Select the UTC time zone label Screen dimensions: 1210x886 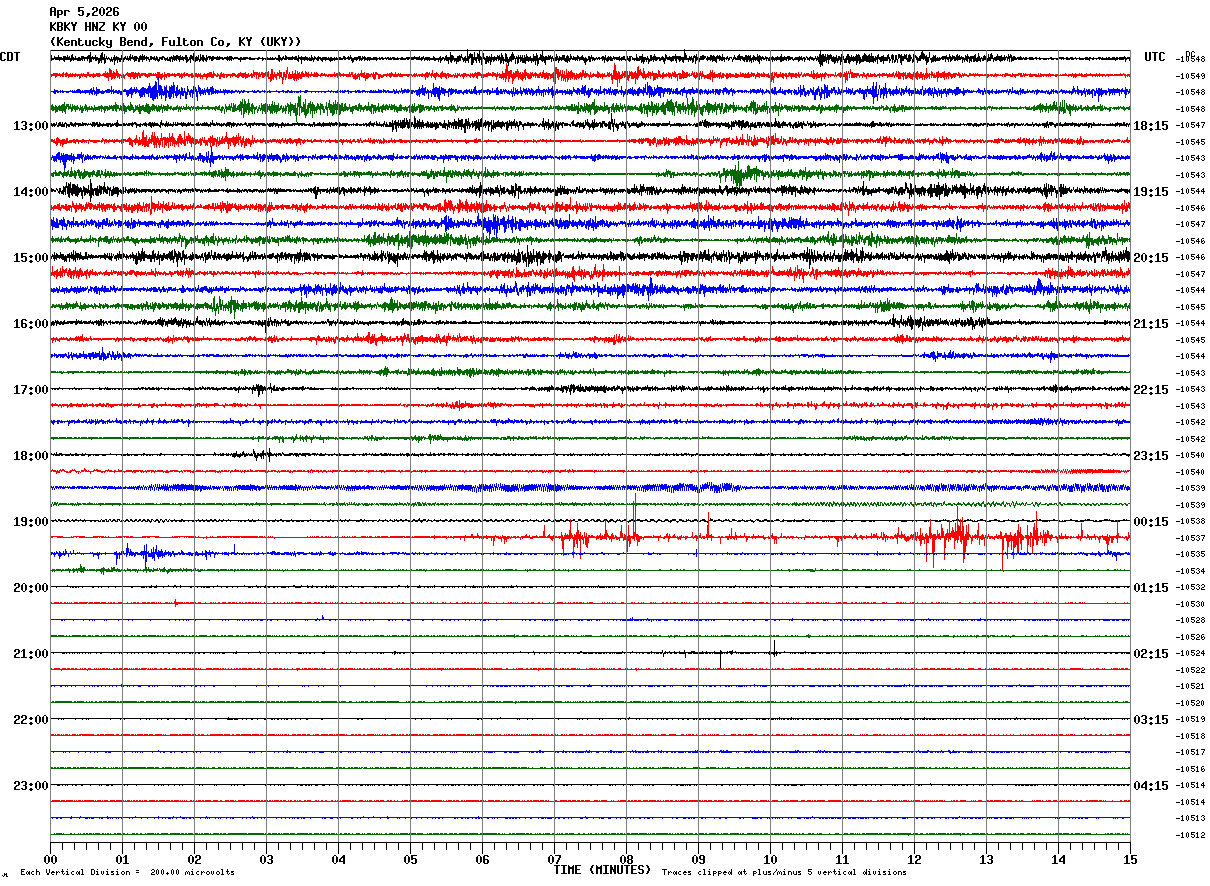pyautogui.click(x=1155, y=57)
